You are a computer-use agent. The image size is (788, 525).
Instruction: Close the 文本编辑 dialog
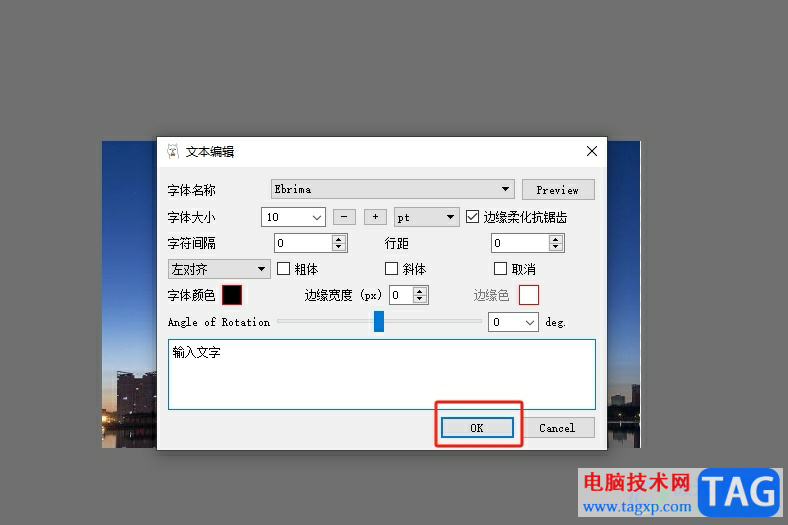pos(592,151)
